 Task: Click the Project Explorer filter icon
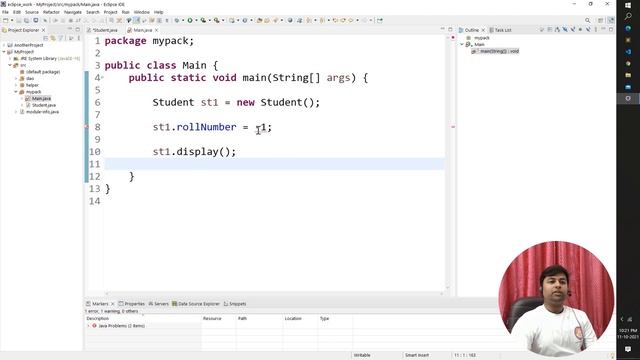tap(61, 38)
